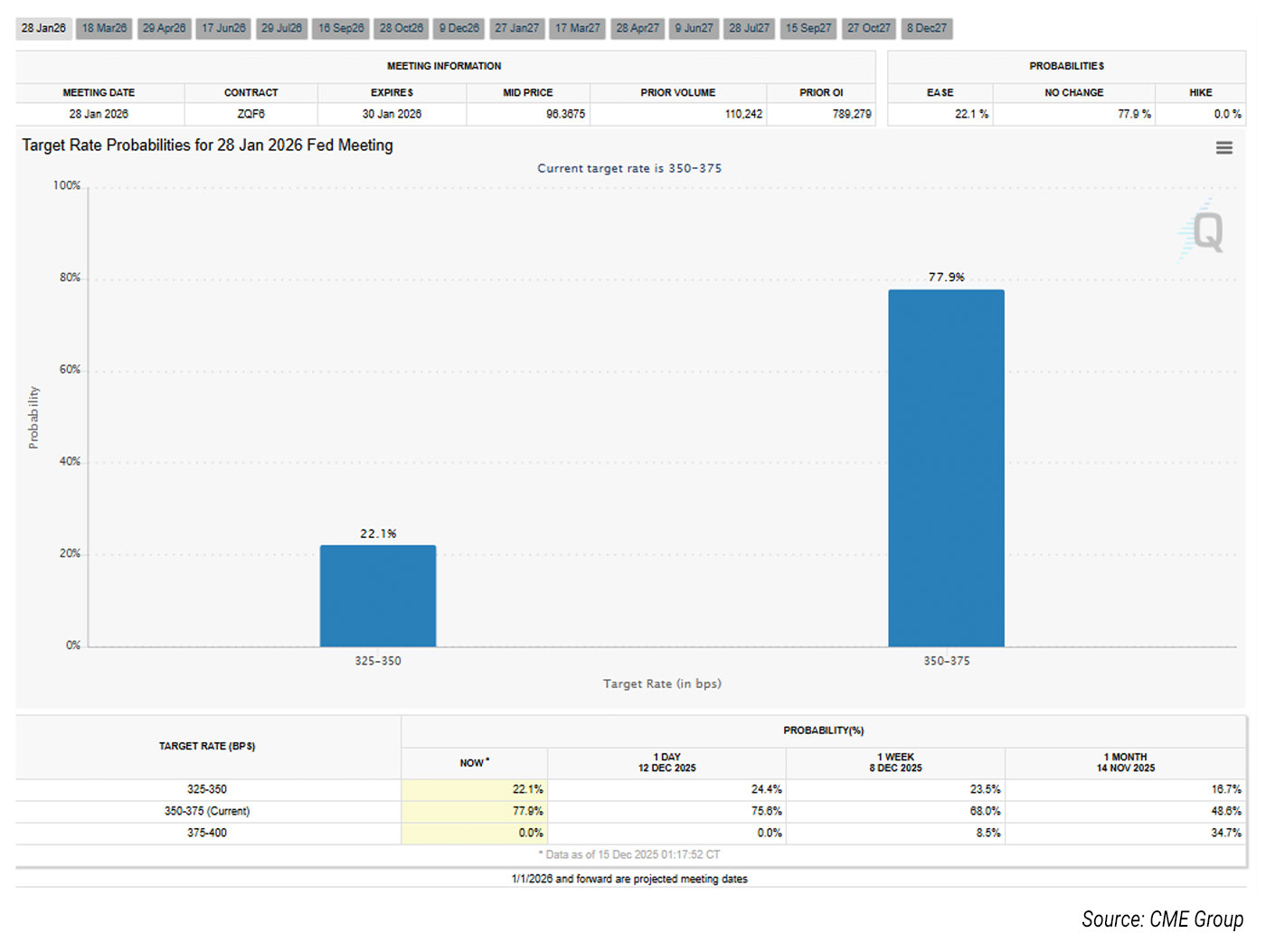Click the 325-350 probability bar
The height and width of the screenshot is (952, 1266).
pos(378,596)
